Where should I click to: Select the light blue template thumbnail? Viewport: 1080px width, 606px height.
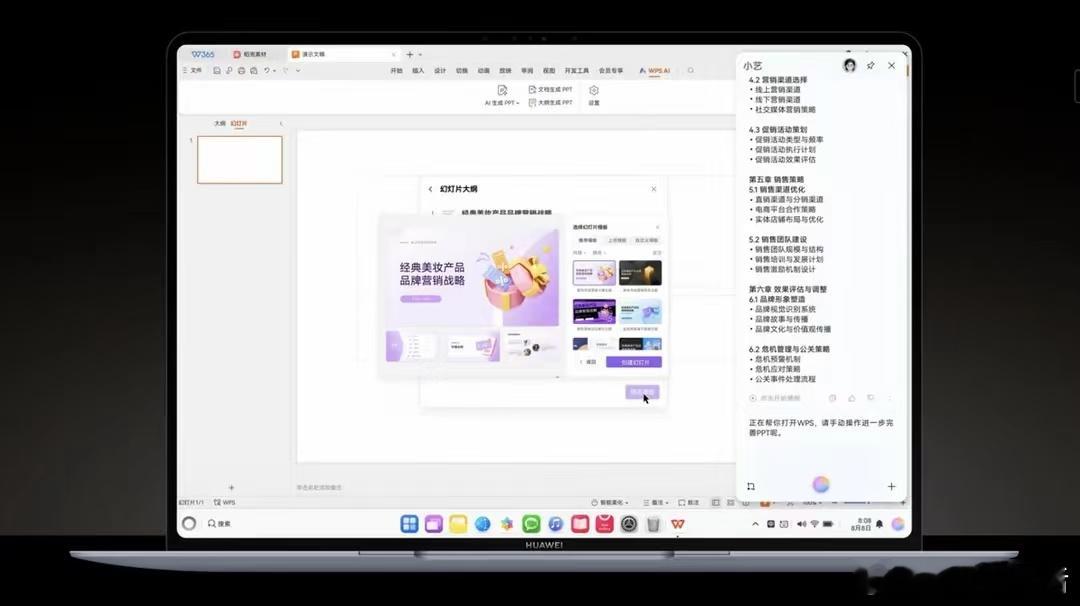(640, 311)
